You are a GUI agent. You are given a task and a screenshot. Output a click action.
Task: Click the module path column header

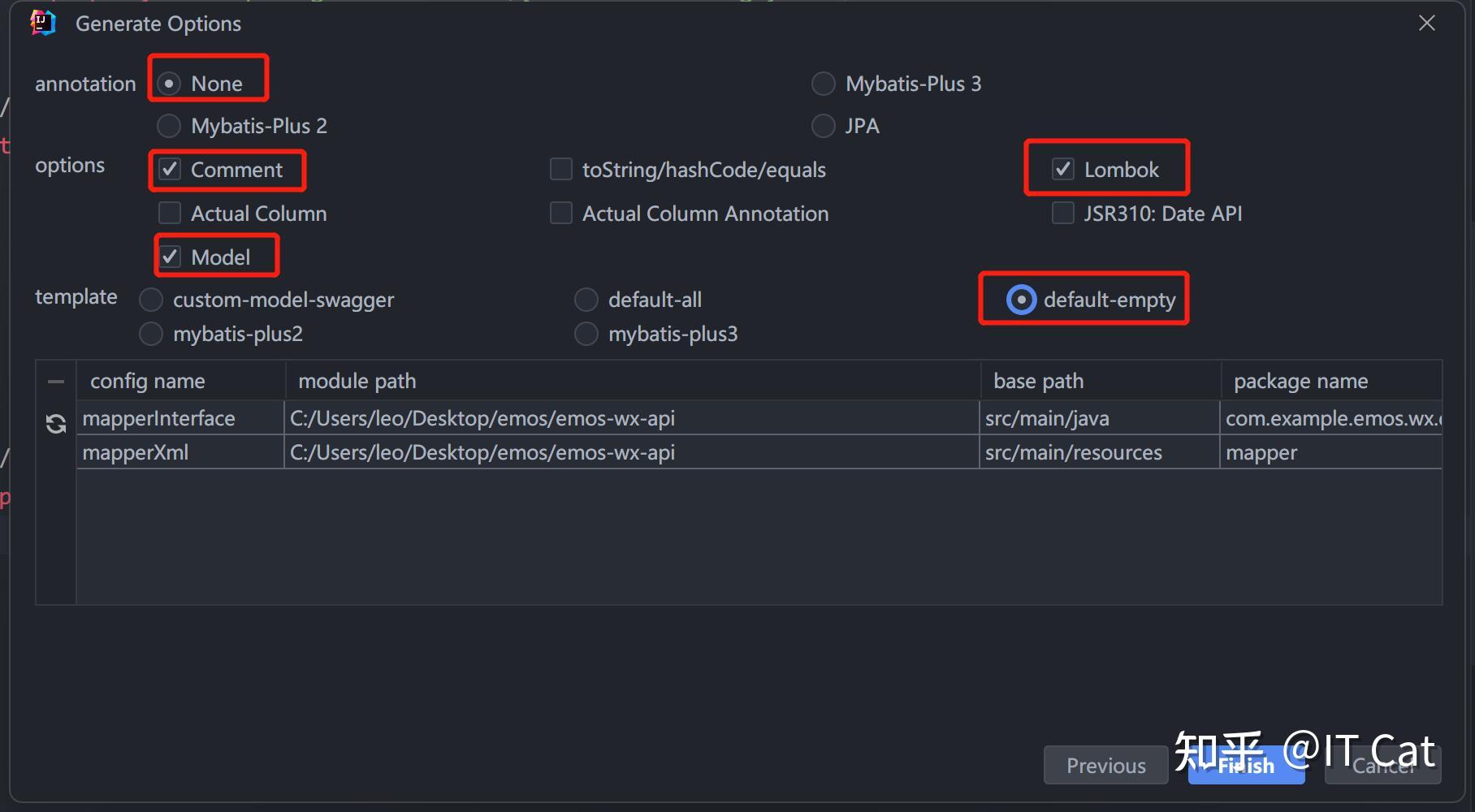click(x=632, y=381)
